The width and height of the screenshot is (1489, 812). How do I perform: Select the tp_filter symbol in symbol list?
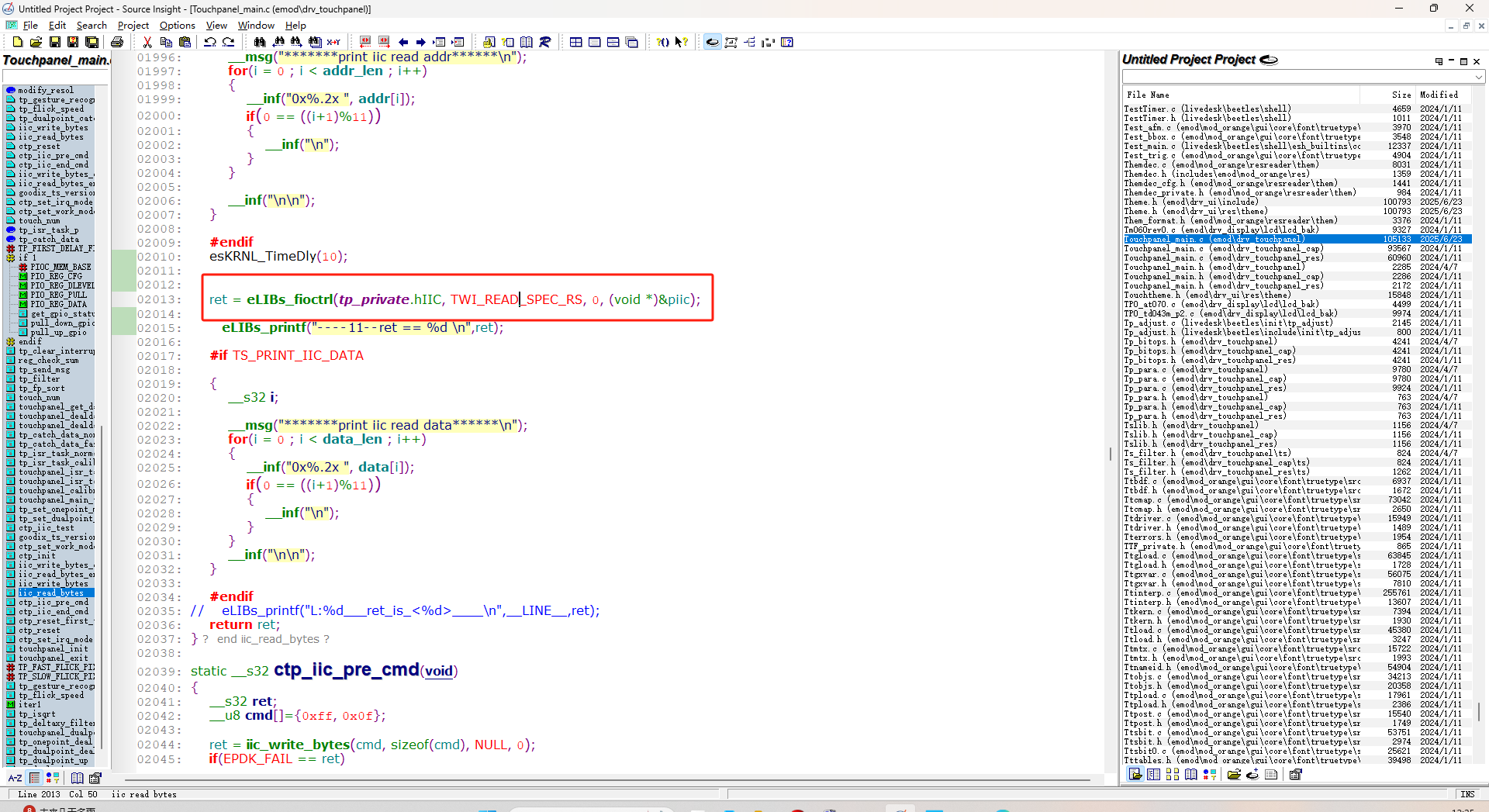(39, 378)
